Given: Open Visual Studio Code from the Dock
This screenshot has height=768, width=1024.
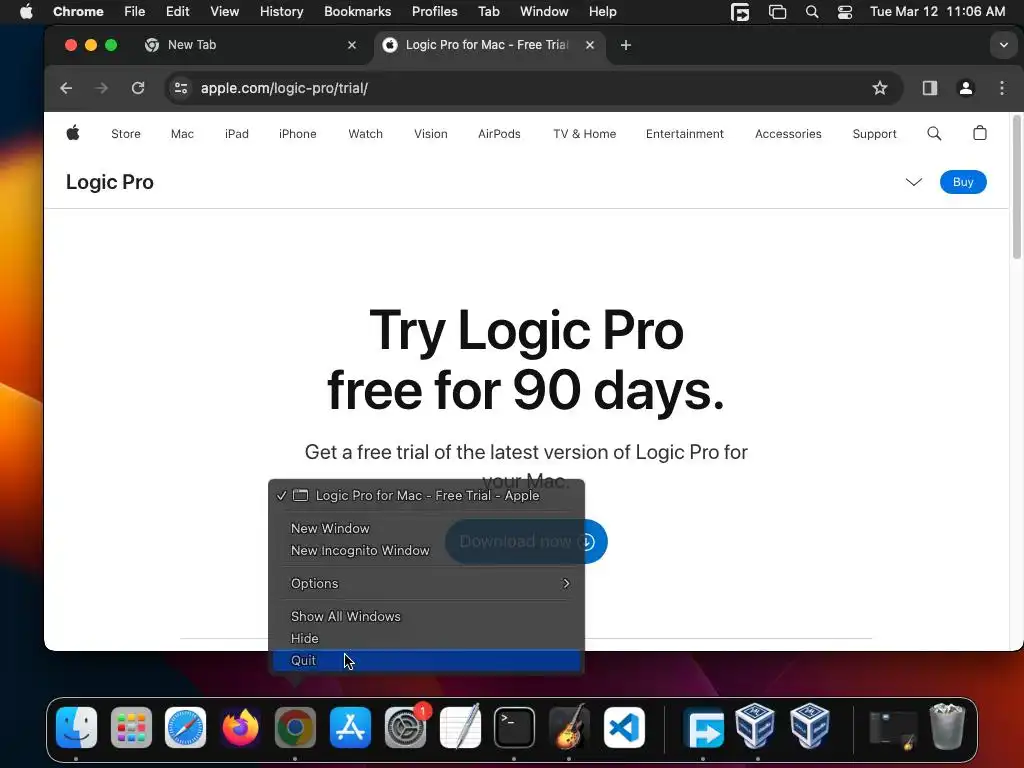Looking at the screenshot, I should pos(624,728).
